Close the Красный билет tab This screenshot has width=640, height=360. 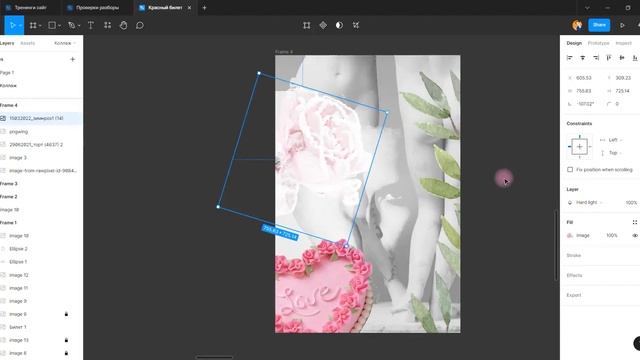point(189,8)
